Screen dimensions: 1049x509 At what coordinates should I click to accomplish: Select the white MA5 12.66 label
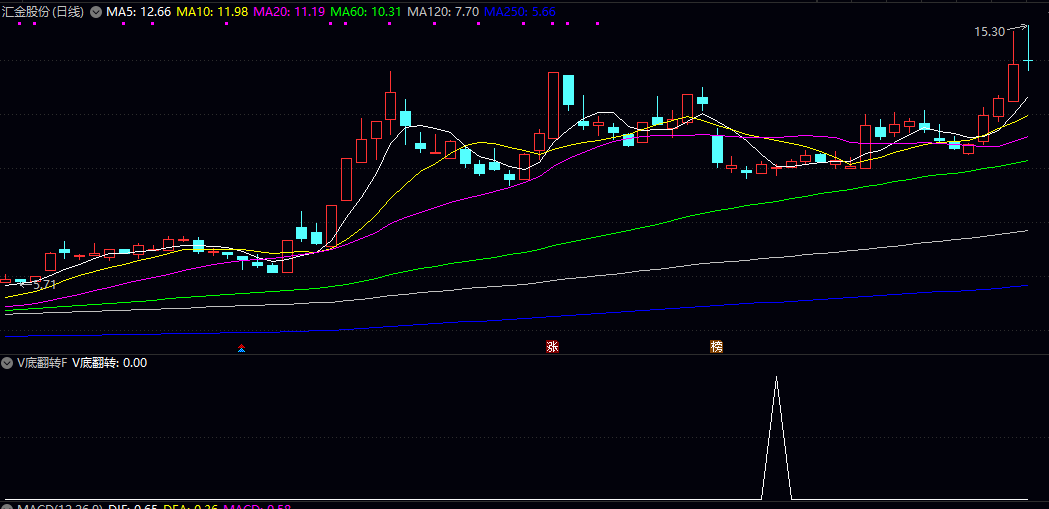point(138,12)
